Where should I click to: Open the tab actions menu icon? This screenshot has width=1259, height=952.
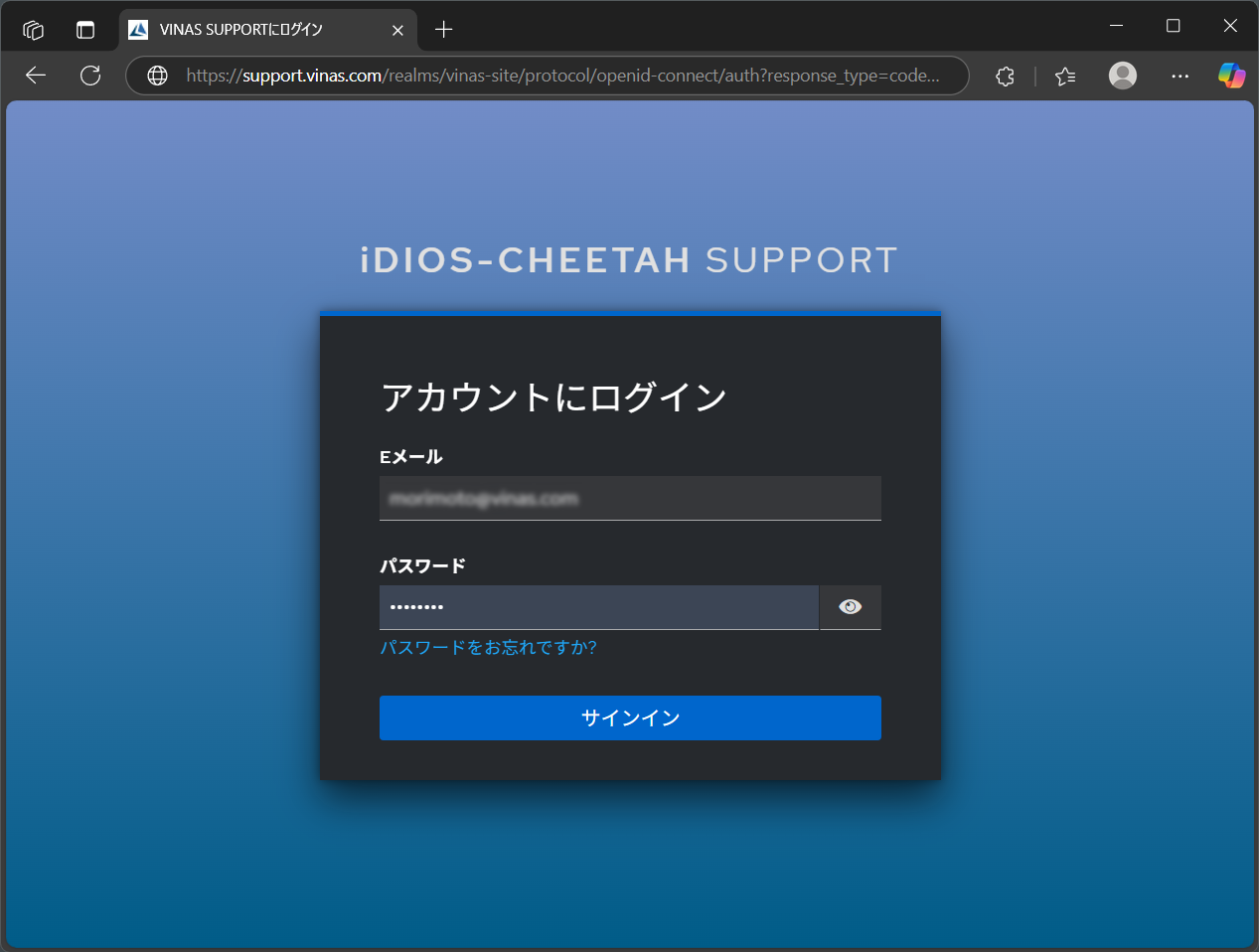85,30
